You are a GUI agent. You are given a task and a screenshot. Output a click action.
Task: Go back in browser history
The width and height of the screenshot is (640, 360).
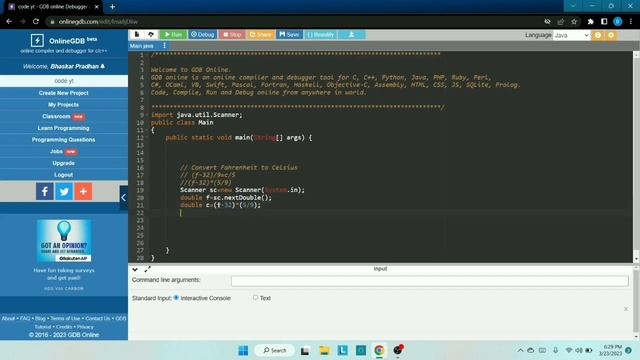tap(9, 21)
